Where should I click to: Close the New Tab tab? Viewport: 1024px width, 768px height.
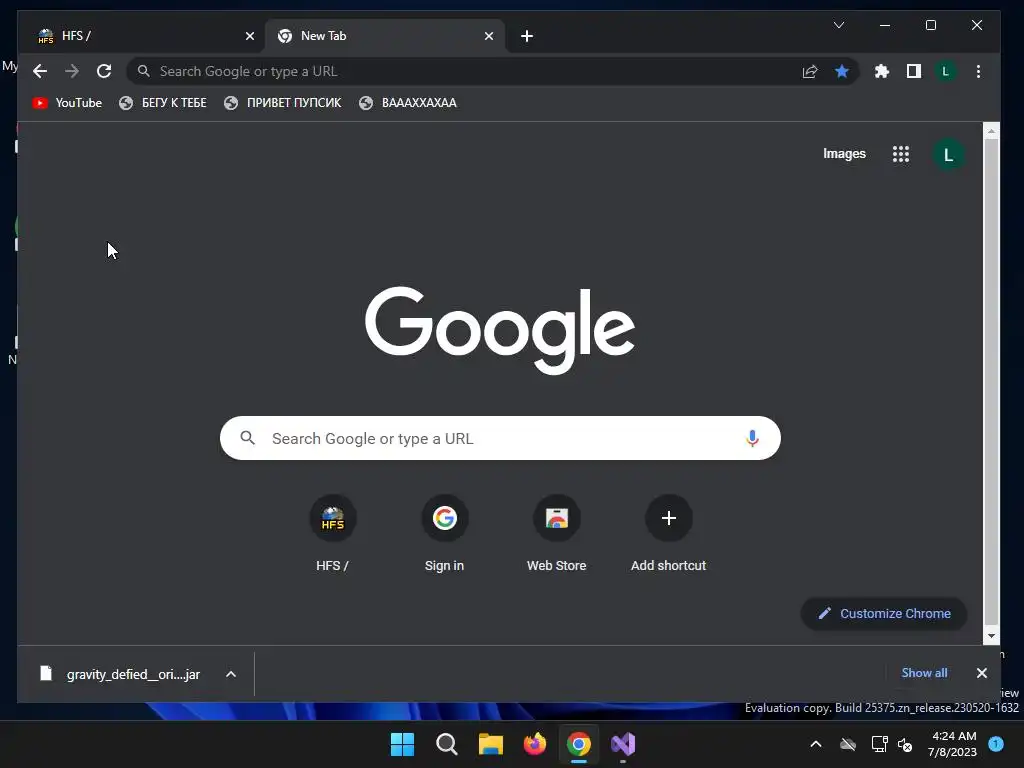coord(488,36)
